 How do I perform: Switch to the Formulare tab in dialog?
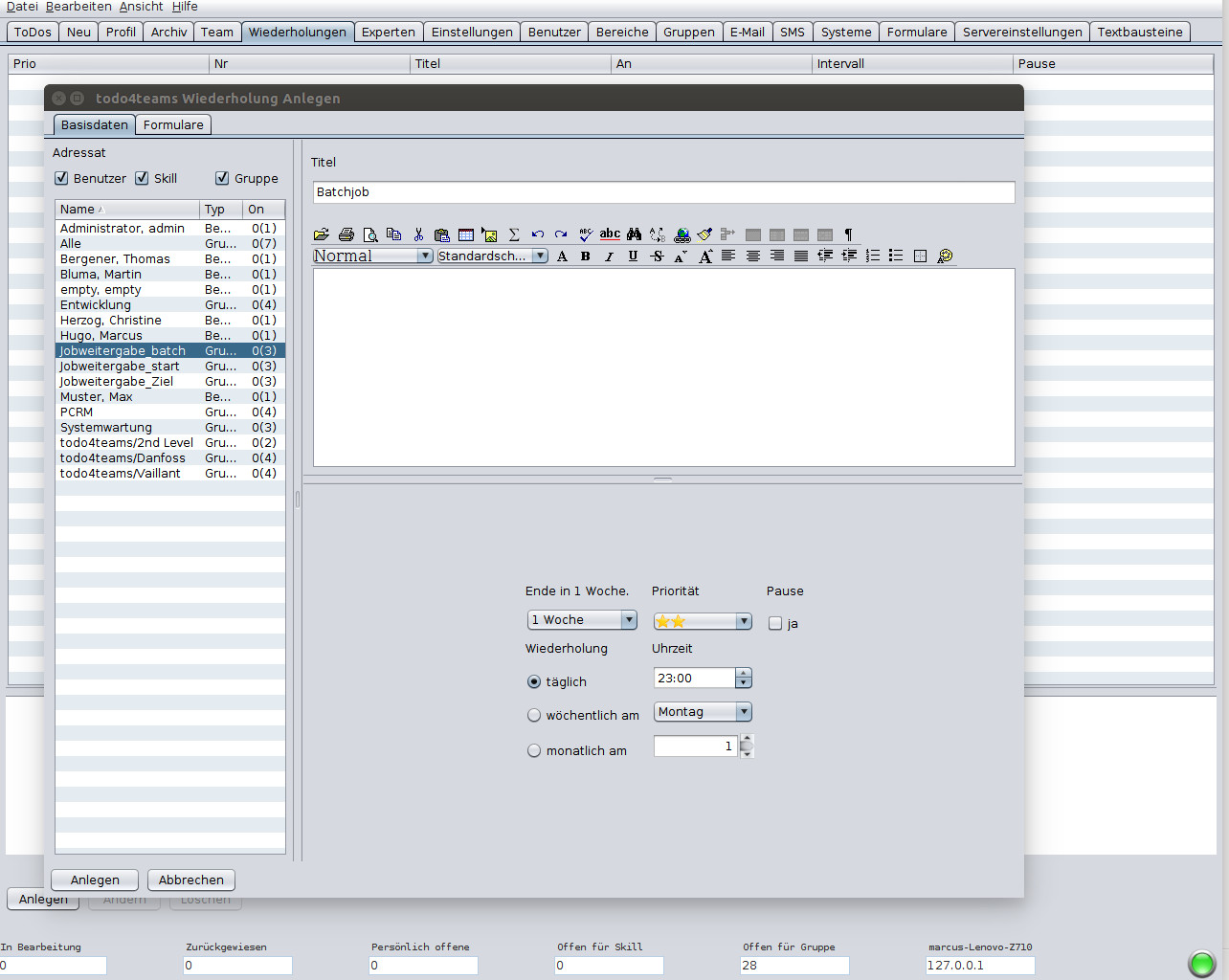click(x=173, y=125)
